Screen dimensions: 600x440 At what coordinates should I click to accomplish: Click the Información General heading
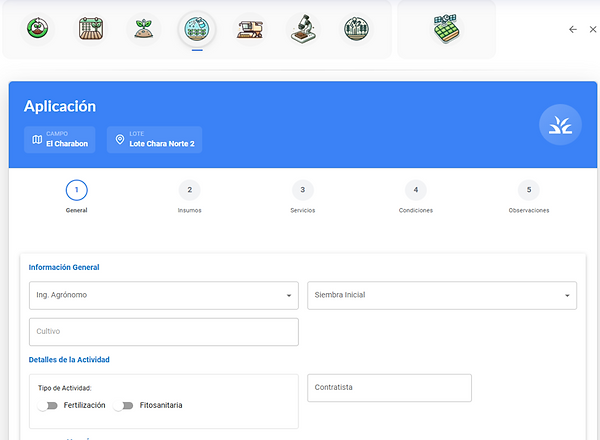click(64, 267)
